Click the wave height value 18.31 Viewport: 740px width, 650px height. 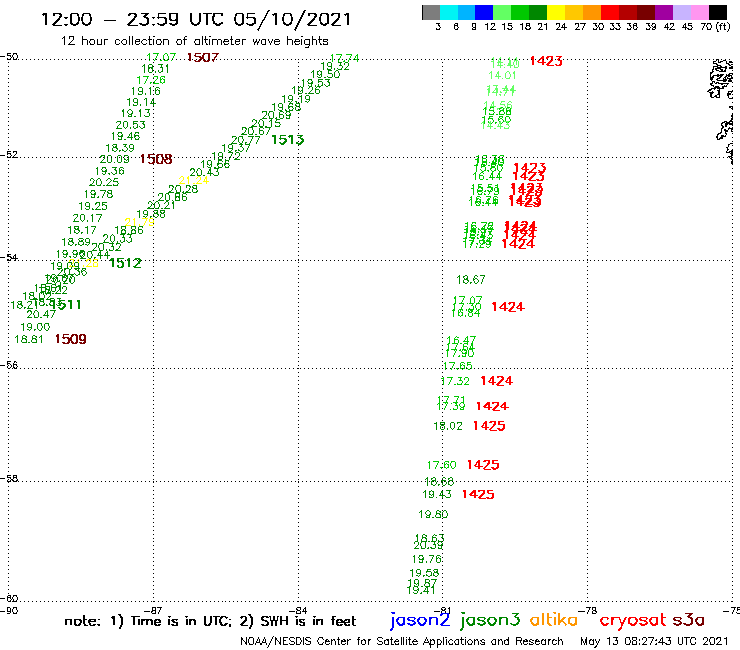pyautogui.click(x=155, y=68)
